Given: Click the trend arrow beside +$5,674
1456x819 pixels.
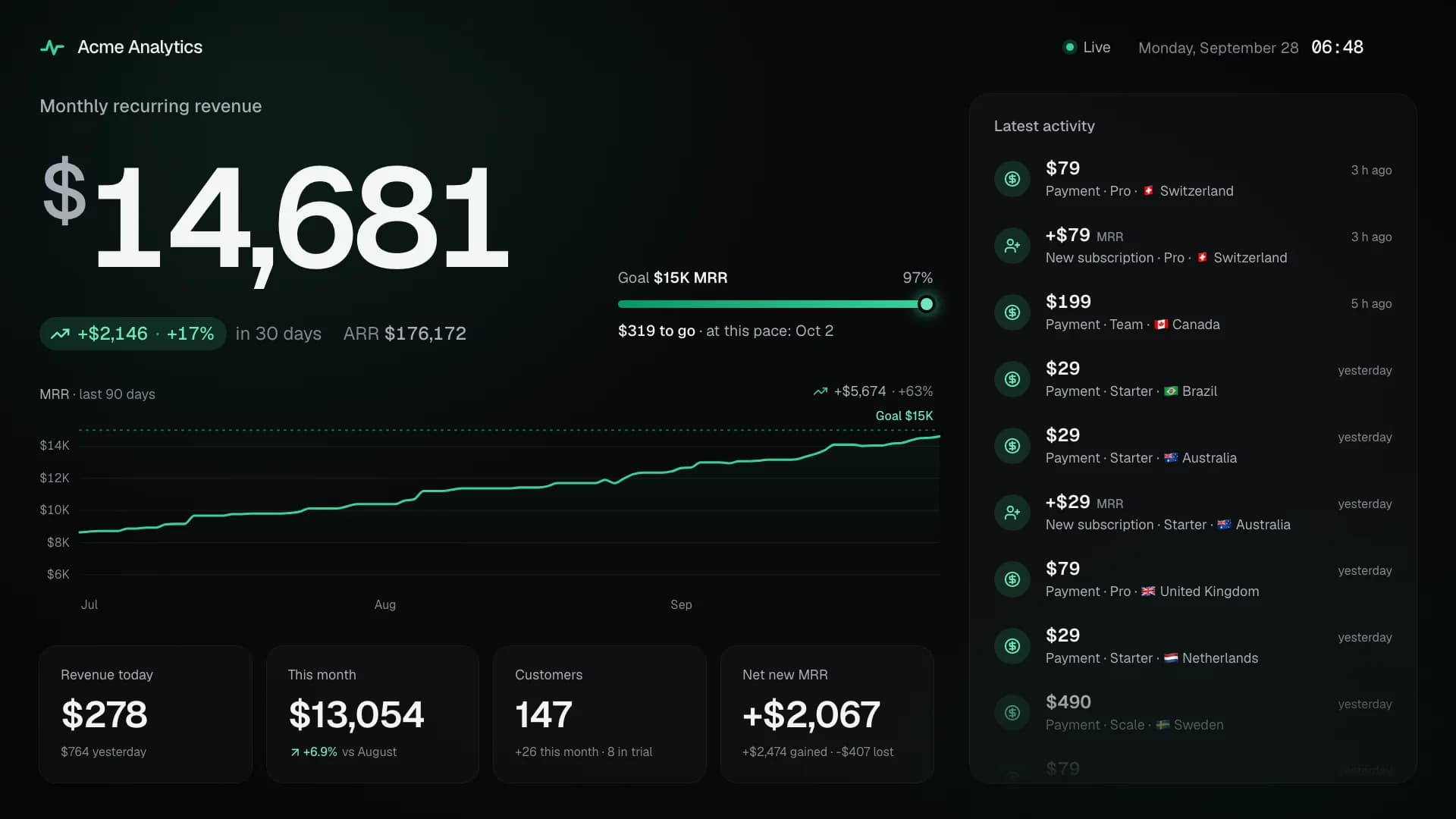Looking at the screenshot, I should pos(821,391).
